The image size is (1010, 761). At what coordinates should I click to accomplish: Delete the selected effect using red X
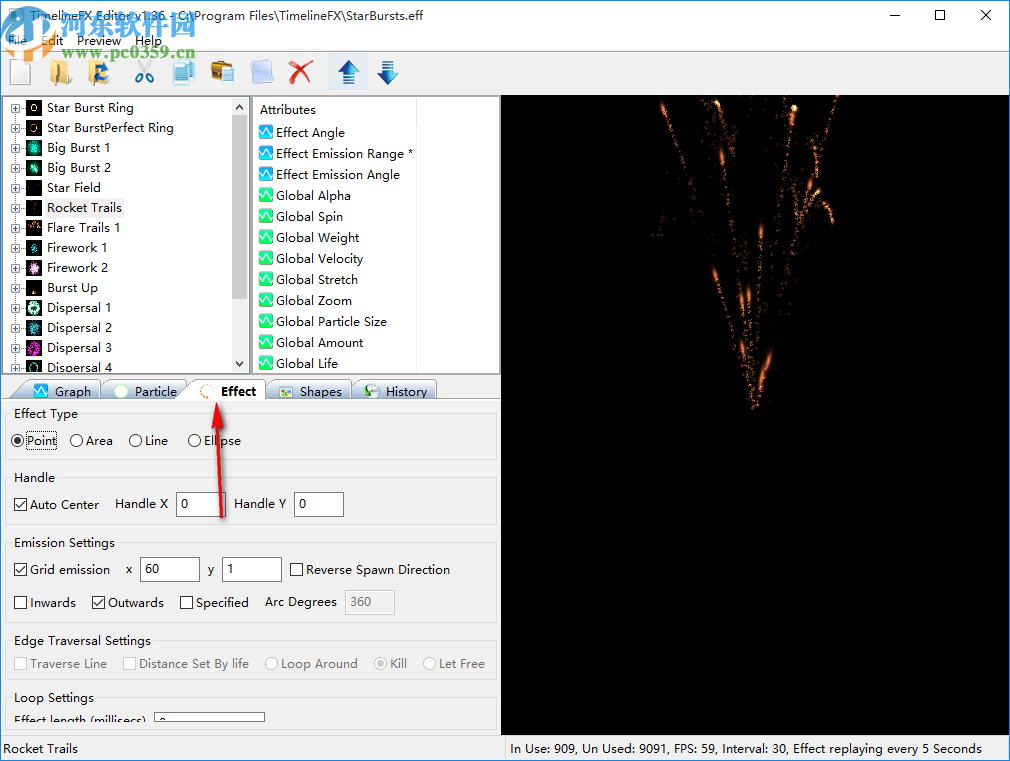tap(298, 71)
